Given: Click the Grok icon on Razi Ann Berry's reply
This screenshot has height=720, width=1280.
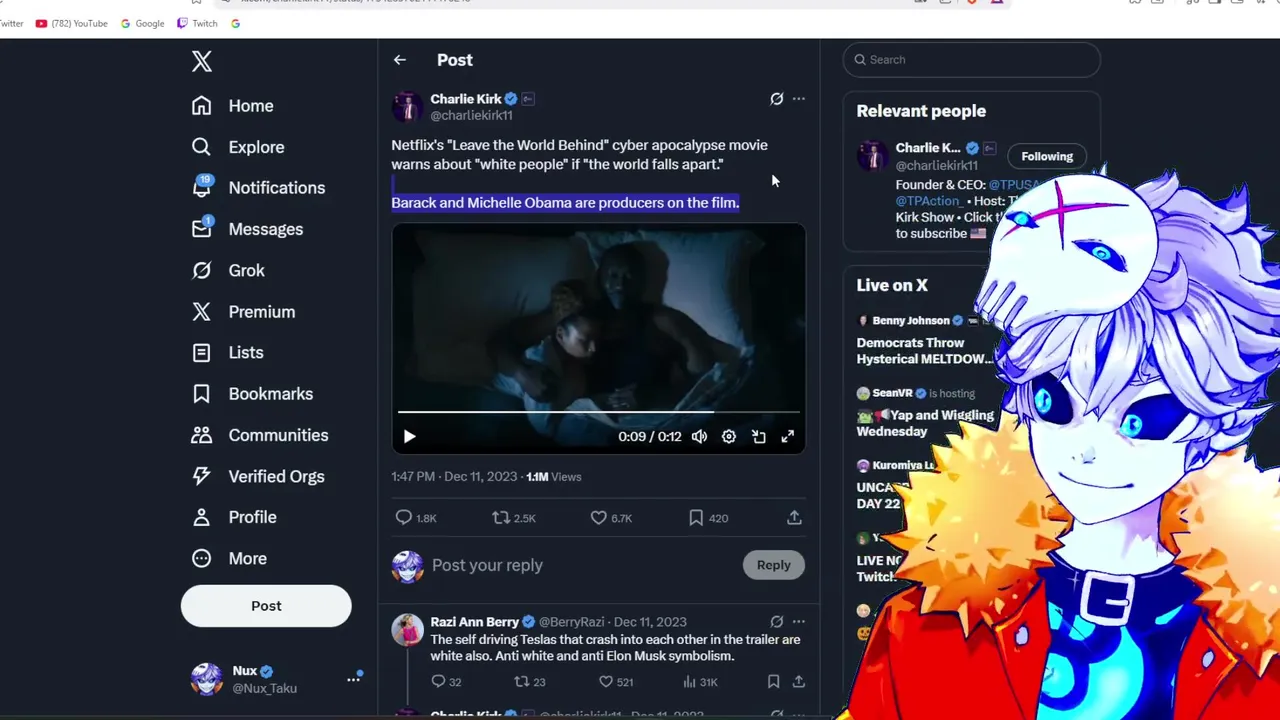Looking at the screenshot, I should pyautogui.click(x=776, y=622).
